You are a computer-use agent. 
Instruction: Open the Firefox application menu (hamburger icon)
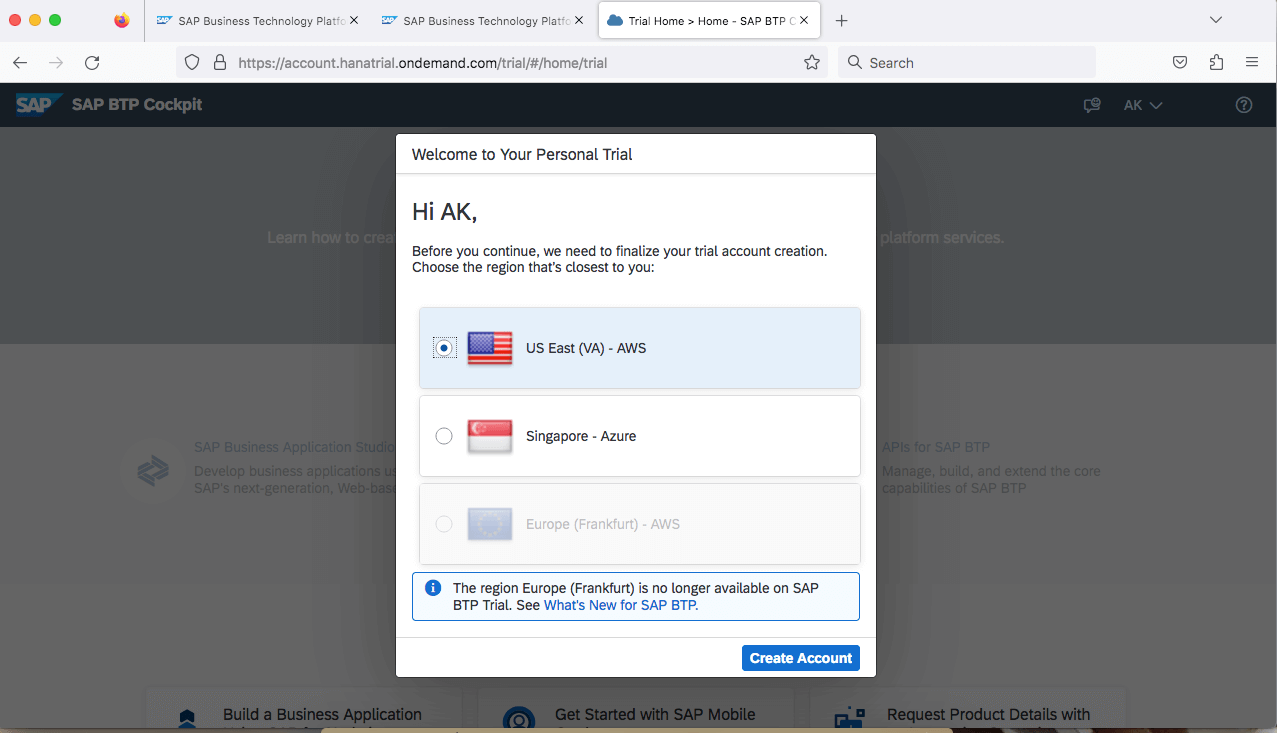[x=1252, y=62]
